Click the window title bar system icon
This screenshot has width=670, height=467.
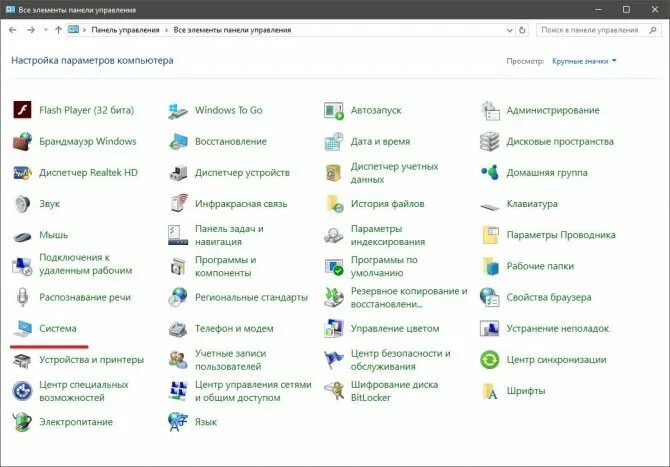pyautogui.click(x=10, y=9)
